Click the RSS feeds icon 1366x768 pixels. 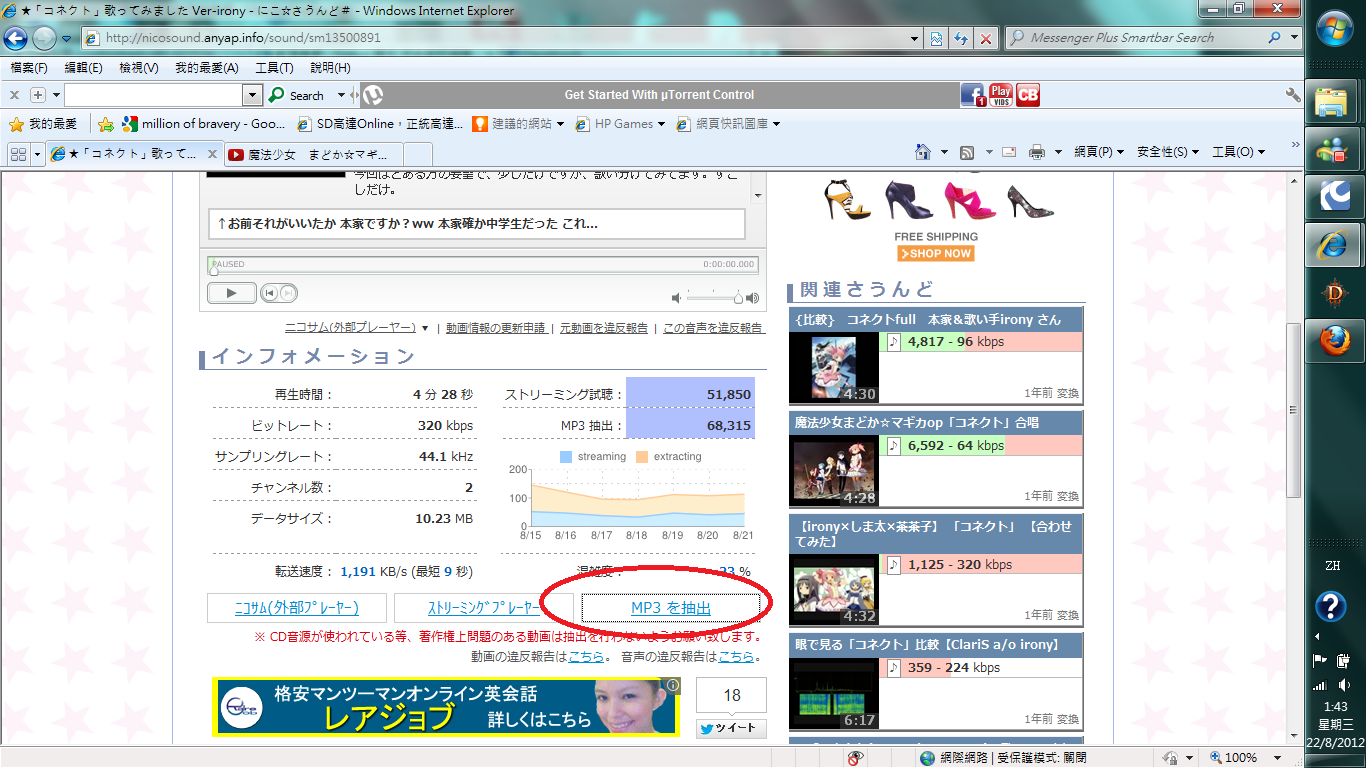[x=967, y=152]
